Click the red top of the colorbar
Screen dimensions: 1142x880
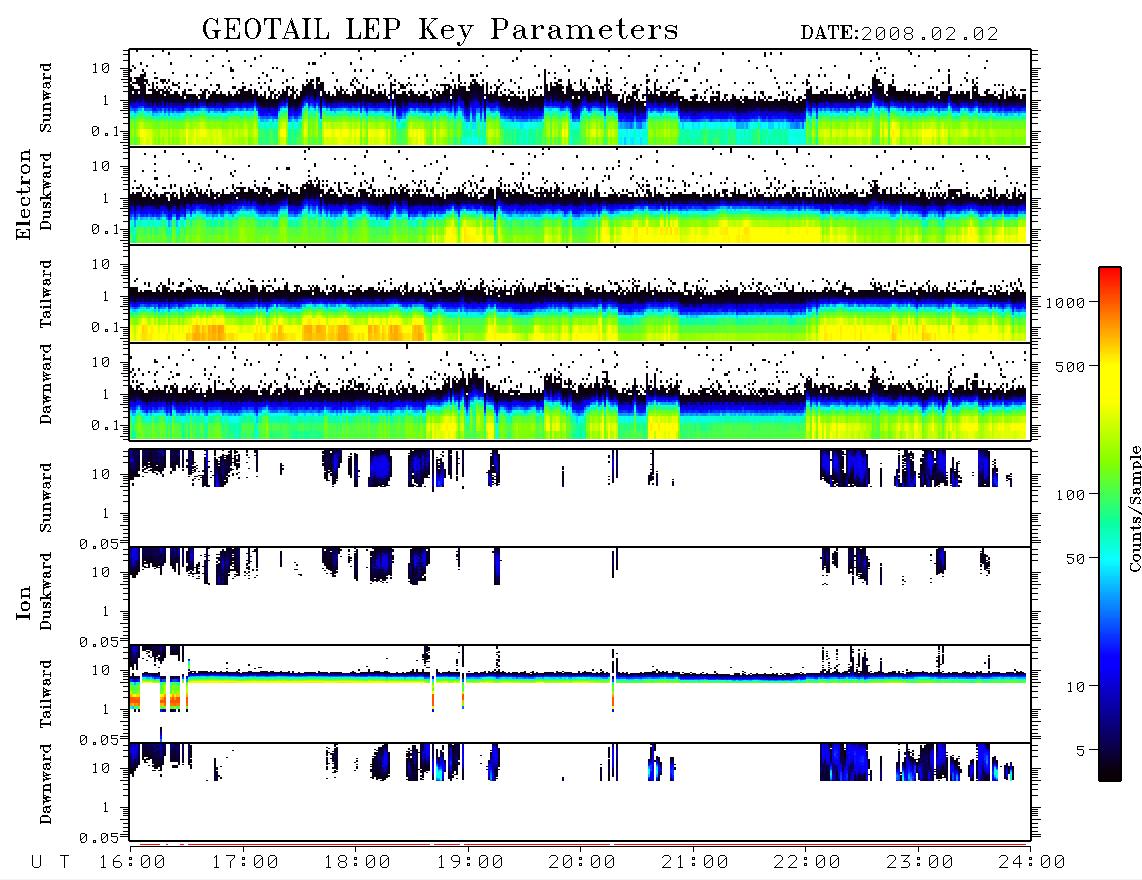(1110, 274)
